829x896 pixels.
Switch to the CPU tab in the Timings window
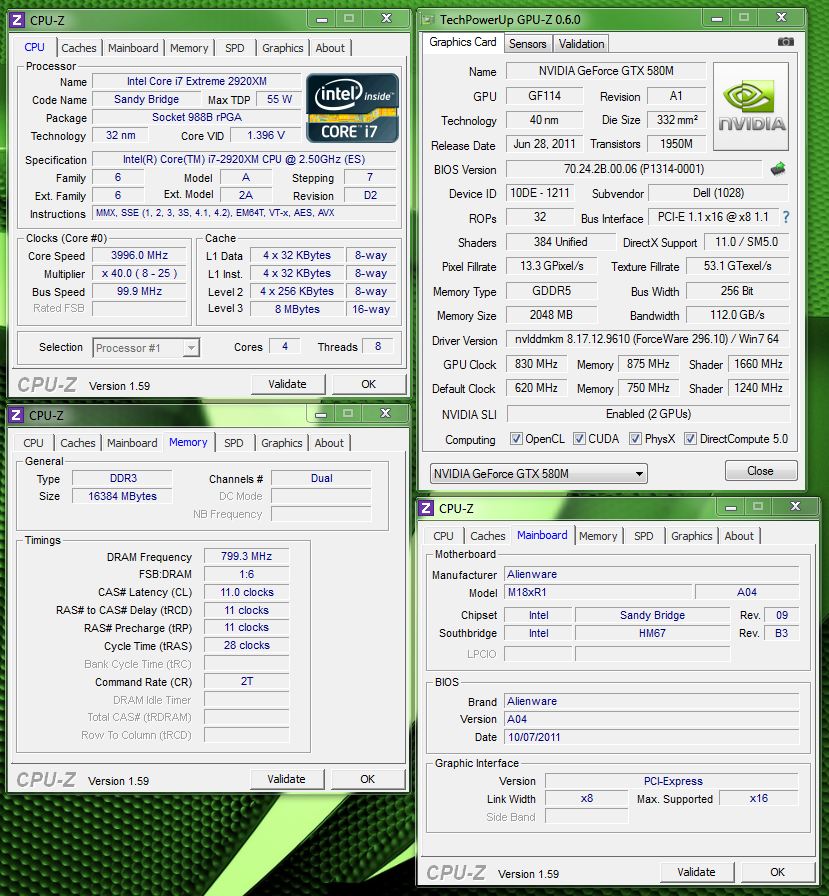pos(33,443)
